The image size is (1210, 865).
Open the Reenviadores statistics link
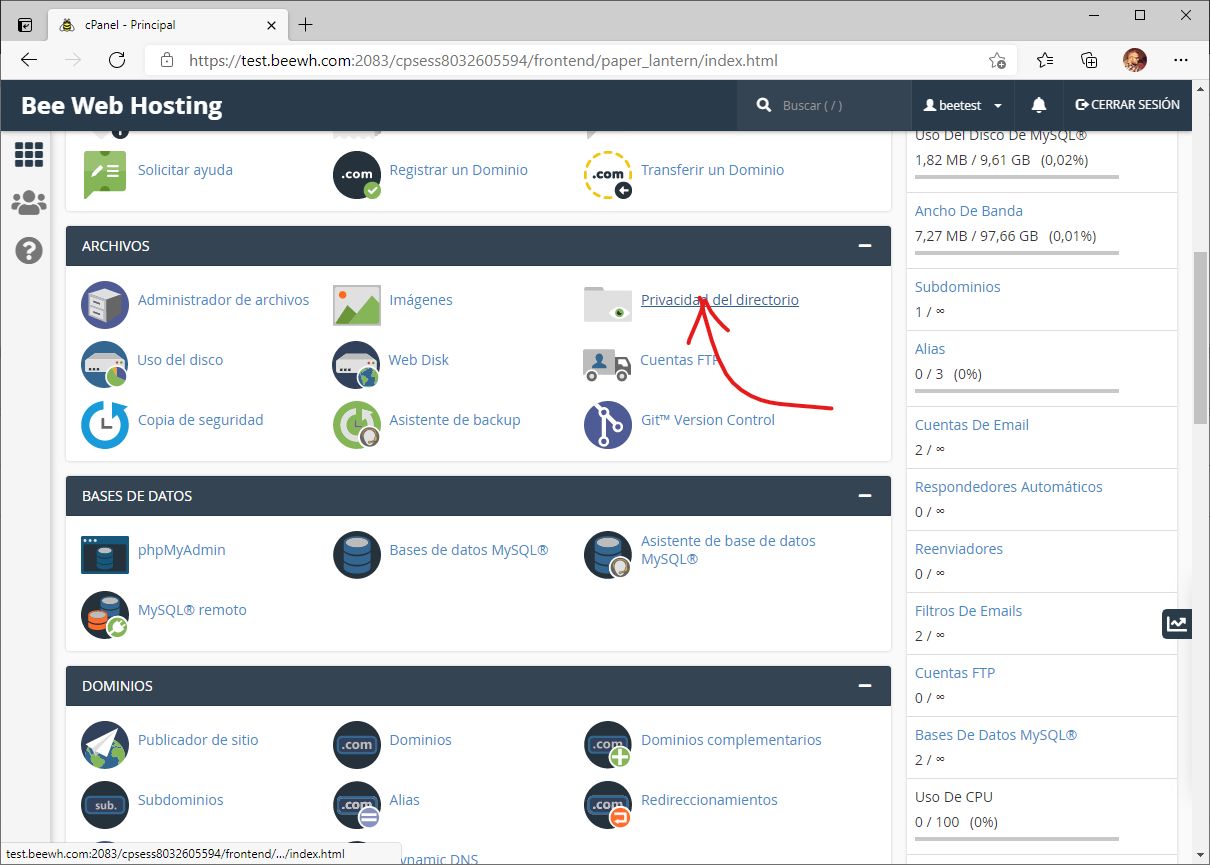click(x=959, y=549)
